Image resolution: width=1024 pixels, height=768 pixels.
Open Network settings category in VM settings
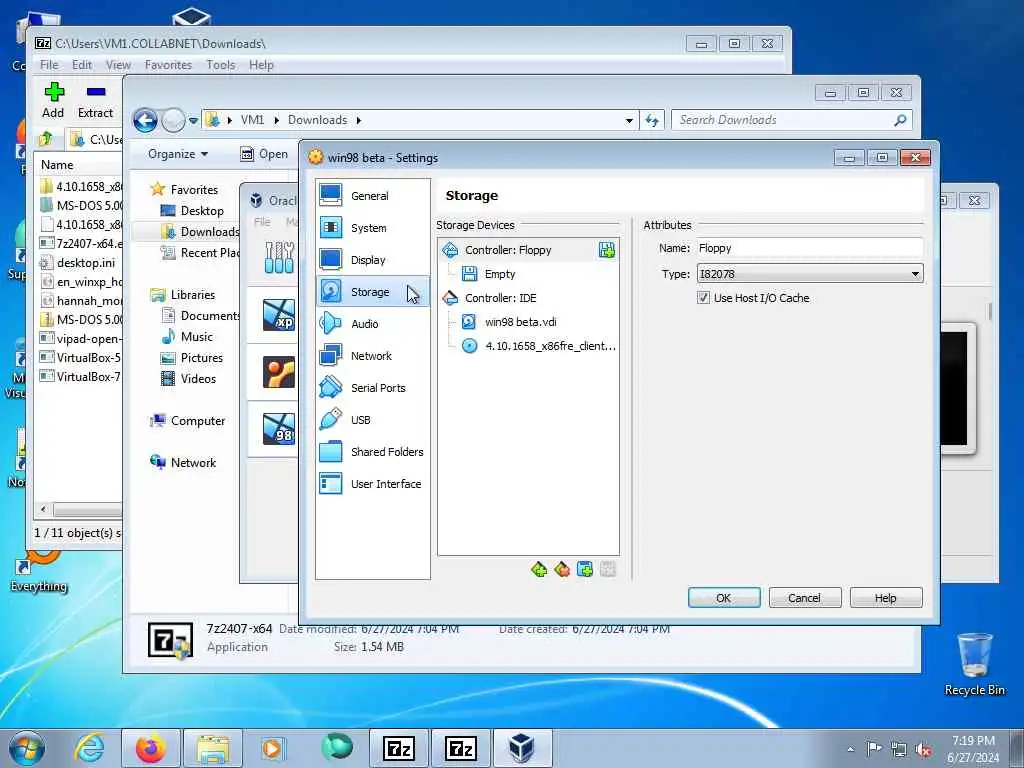point(372,356)
